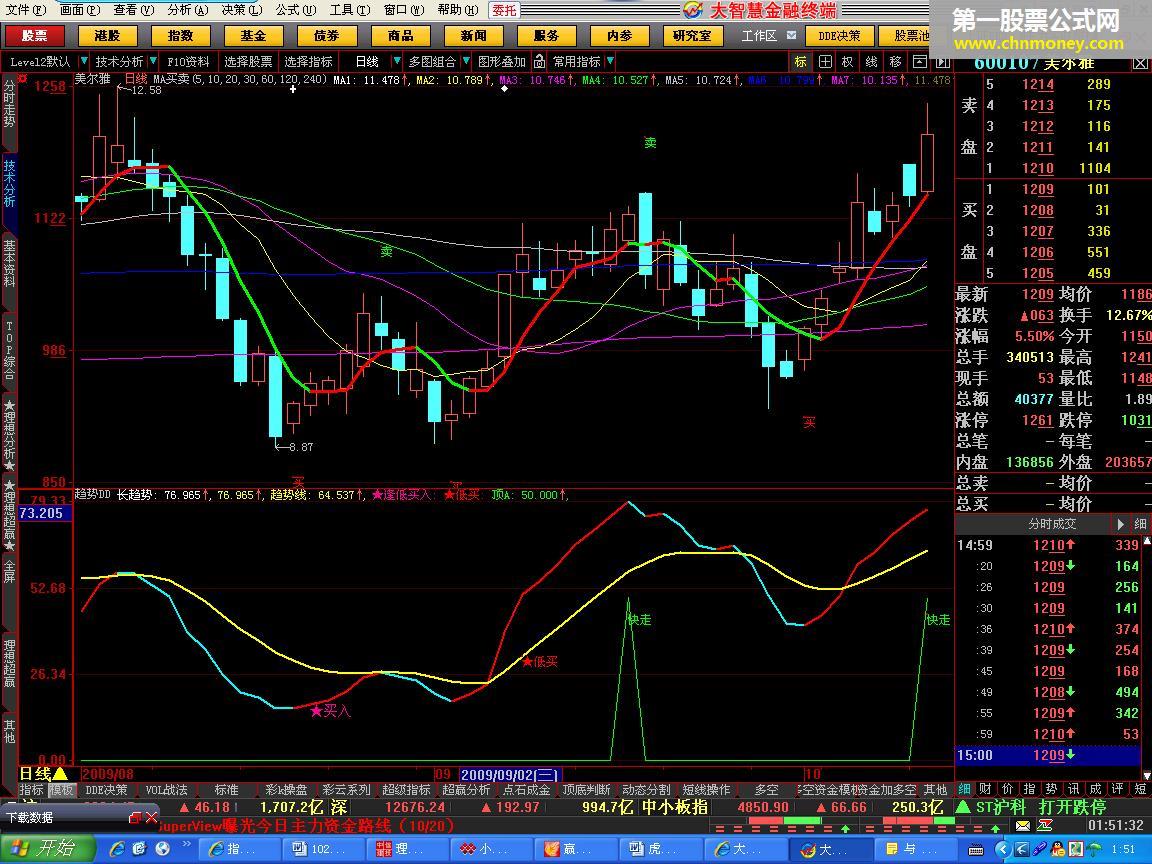Close the 下载数据 popup with red X
Viewport: 1152px width, 864px height.
[151, 817]
